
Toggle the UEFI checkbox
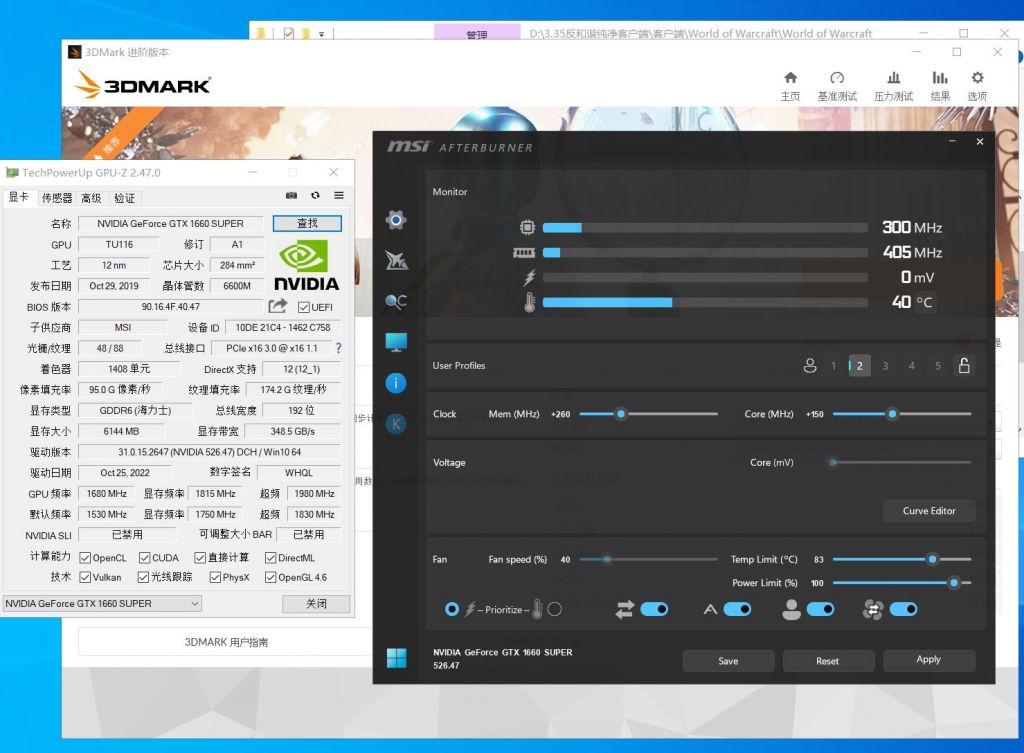coord(304,307)
